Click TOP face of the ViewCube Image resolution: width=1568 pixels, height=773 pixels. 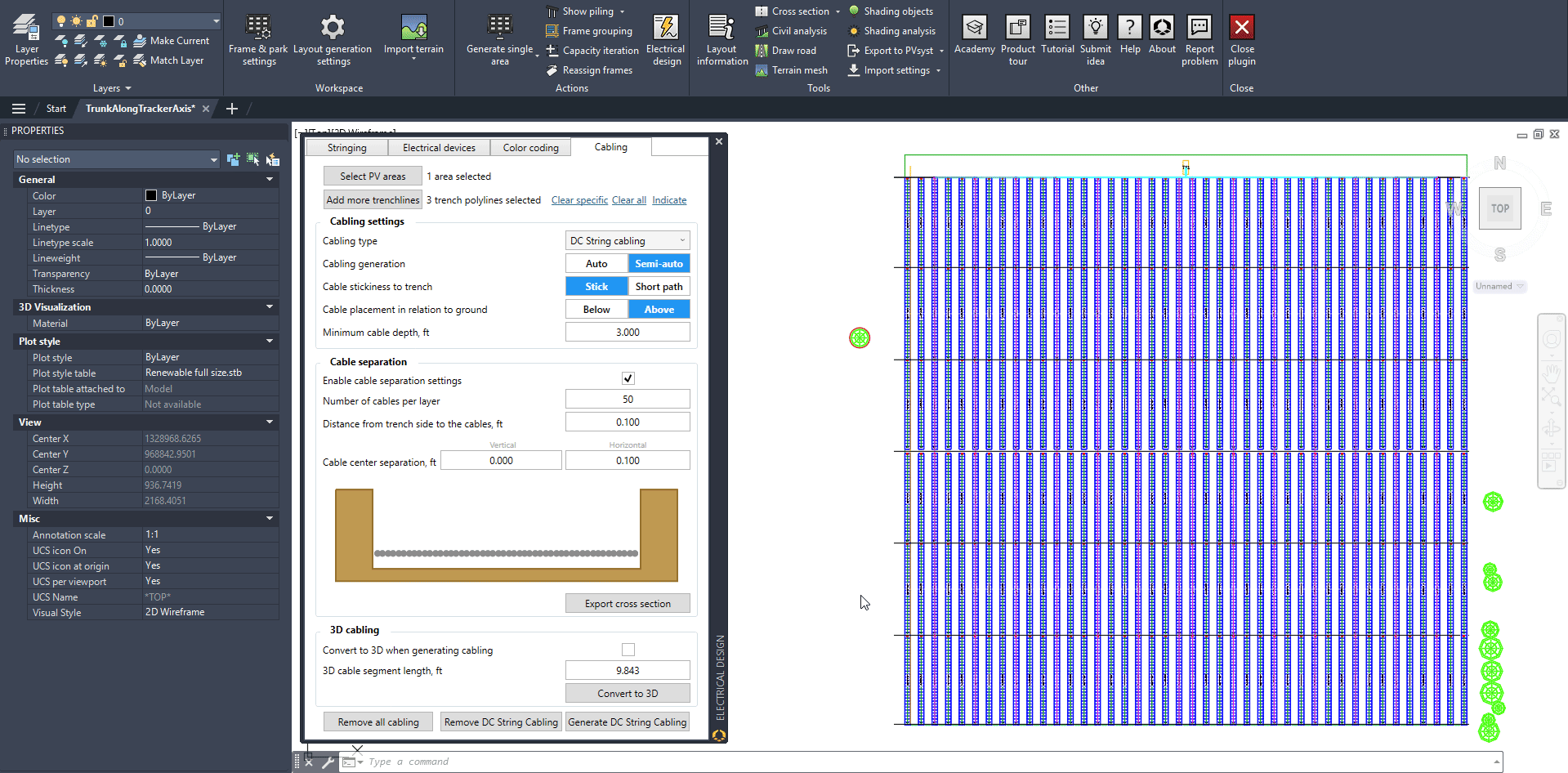point(1499,208)
